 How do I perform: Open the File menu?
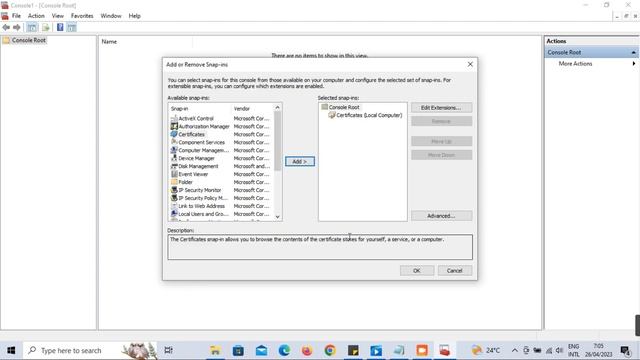16,16
